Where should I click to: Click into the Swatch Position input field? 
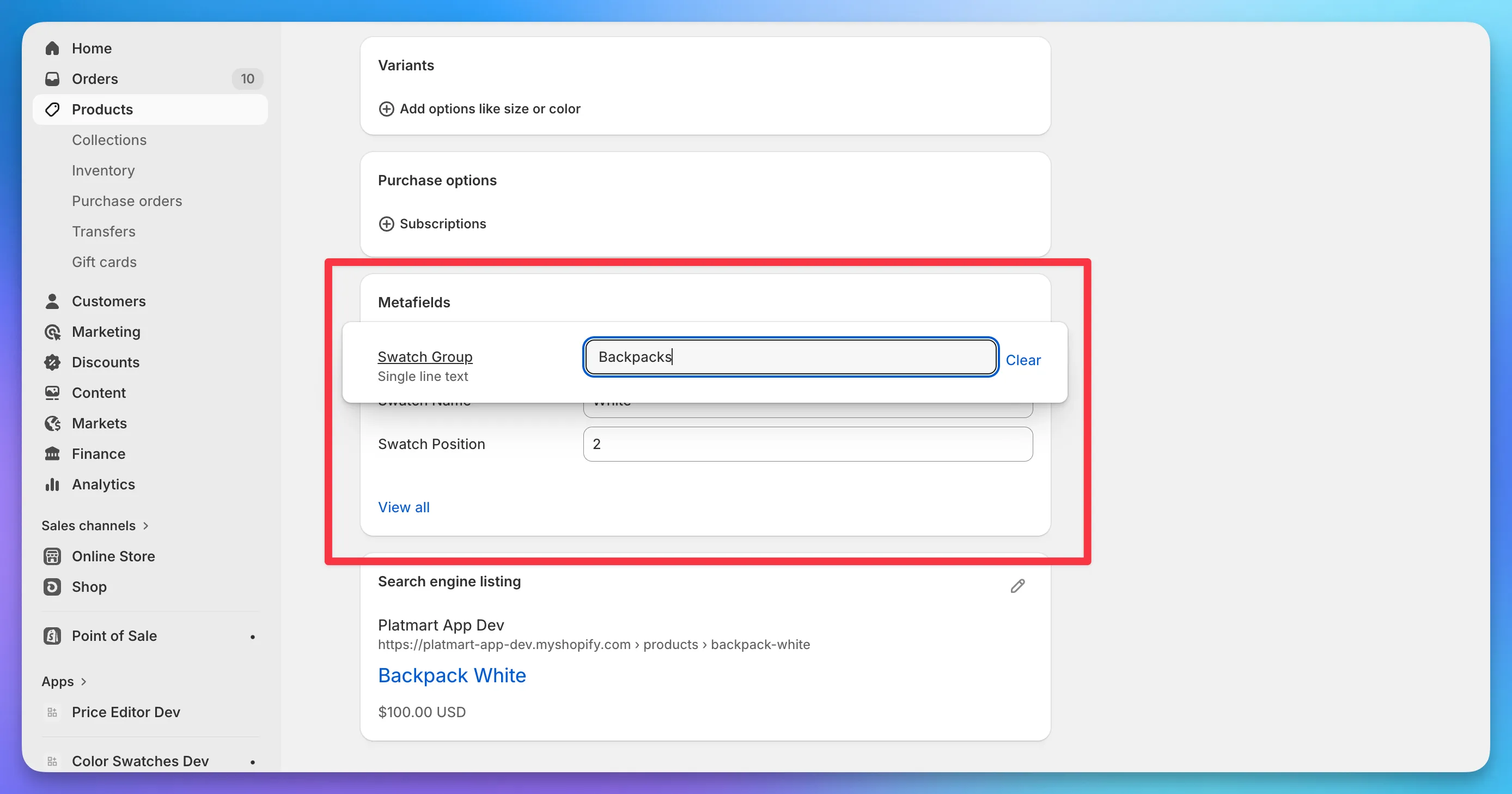point(808,444)
